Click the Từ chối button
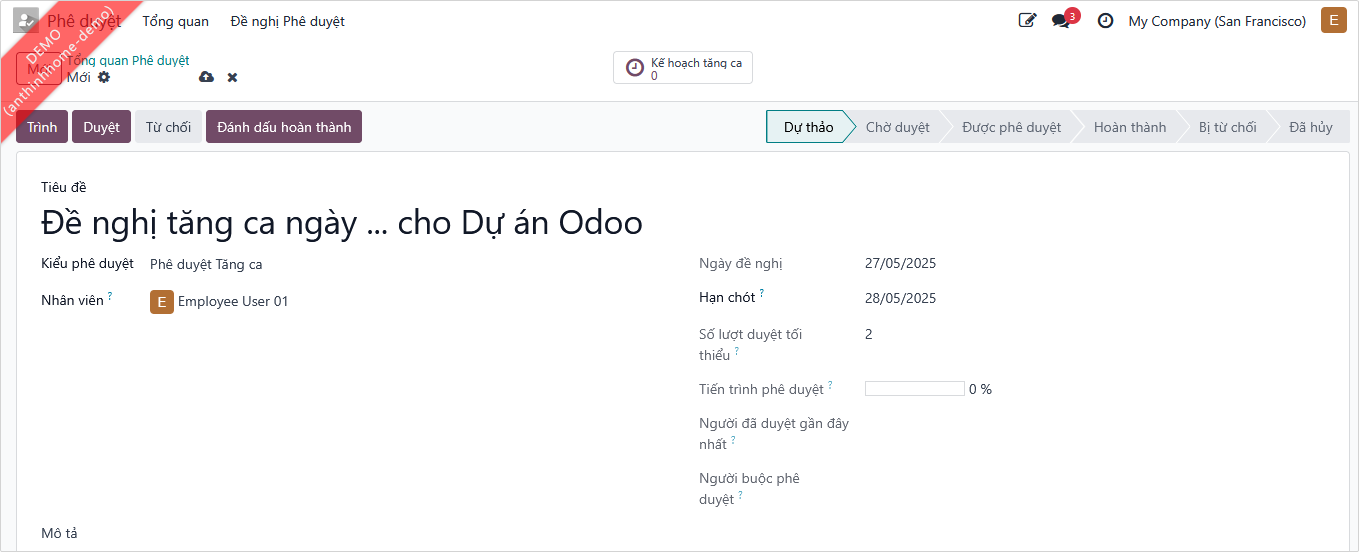The image size is (1359, 552). click(168, 127)
